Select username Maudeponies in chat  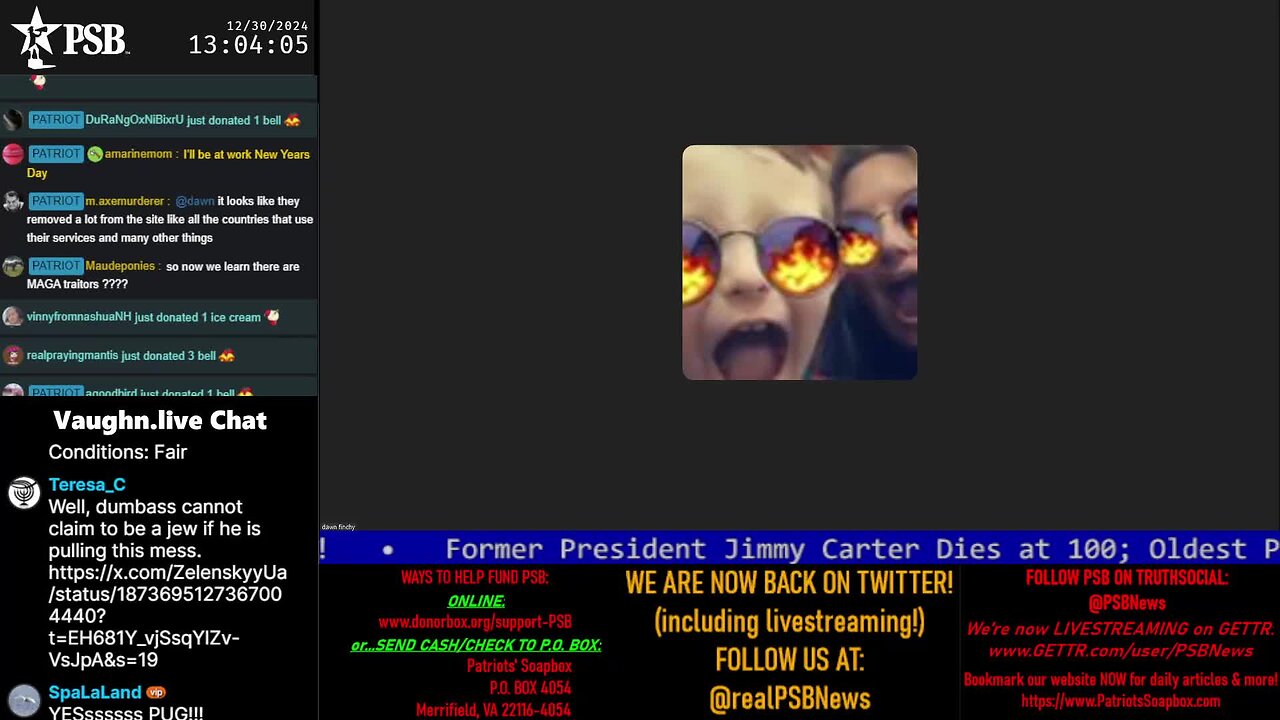[x=120, y=266]
